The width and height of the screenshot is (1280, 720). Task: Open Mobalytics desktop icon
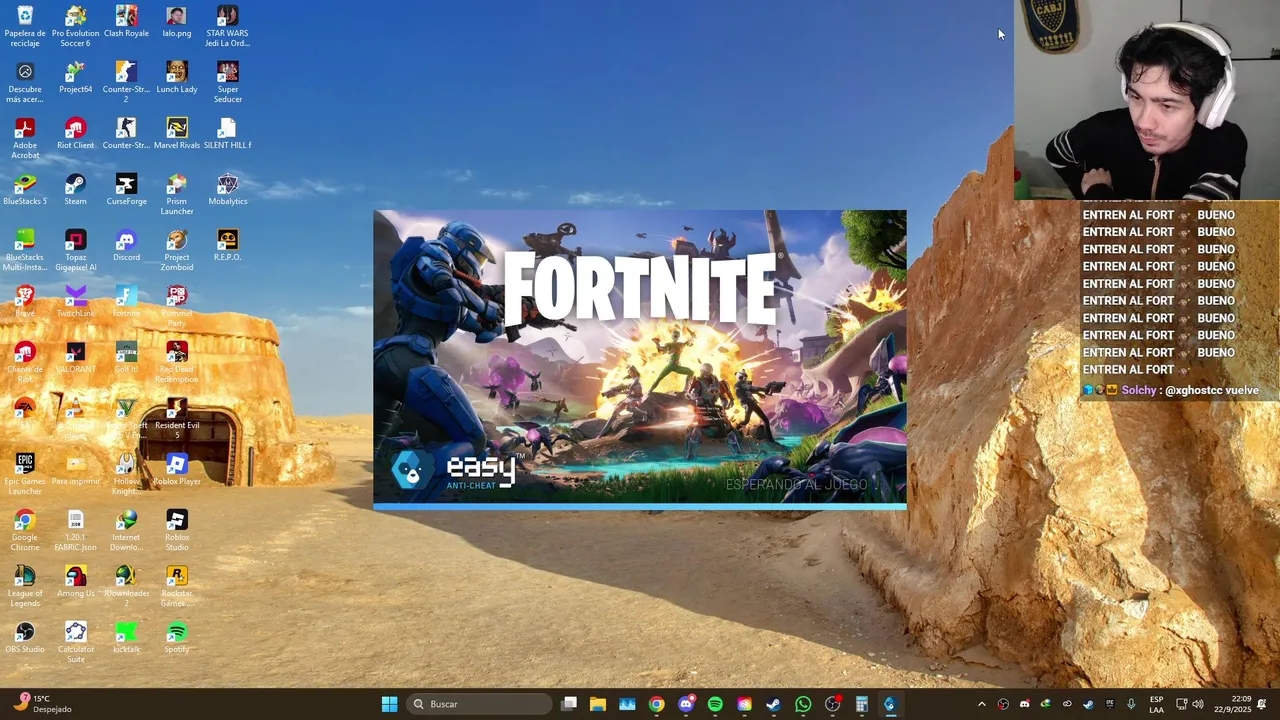point(227,190)
